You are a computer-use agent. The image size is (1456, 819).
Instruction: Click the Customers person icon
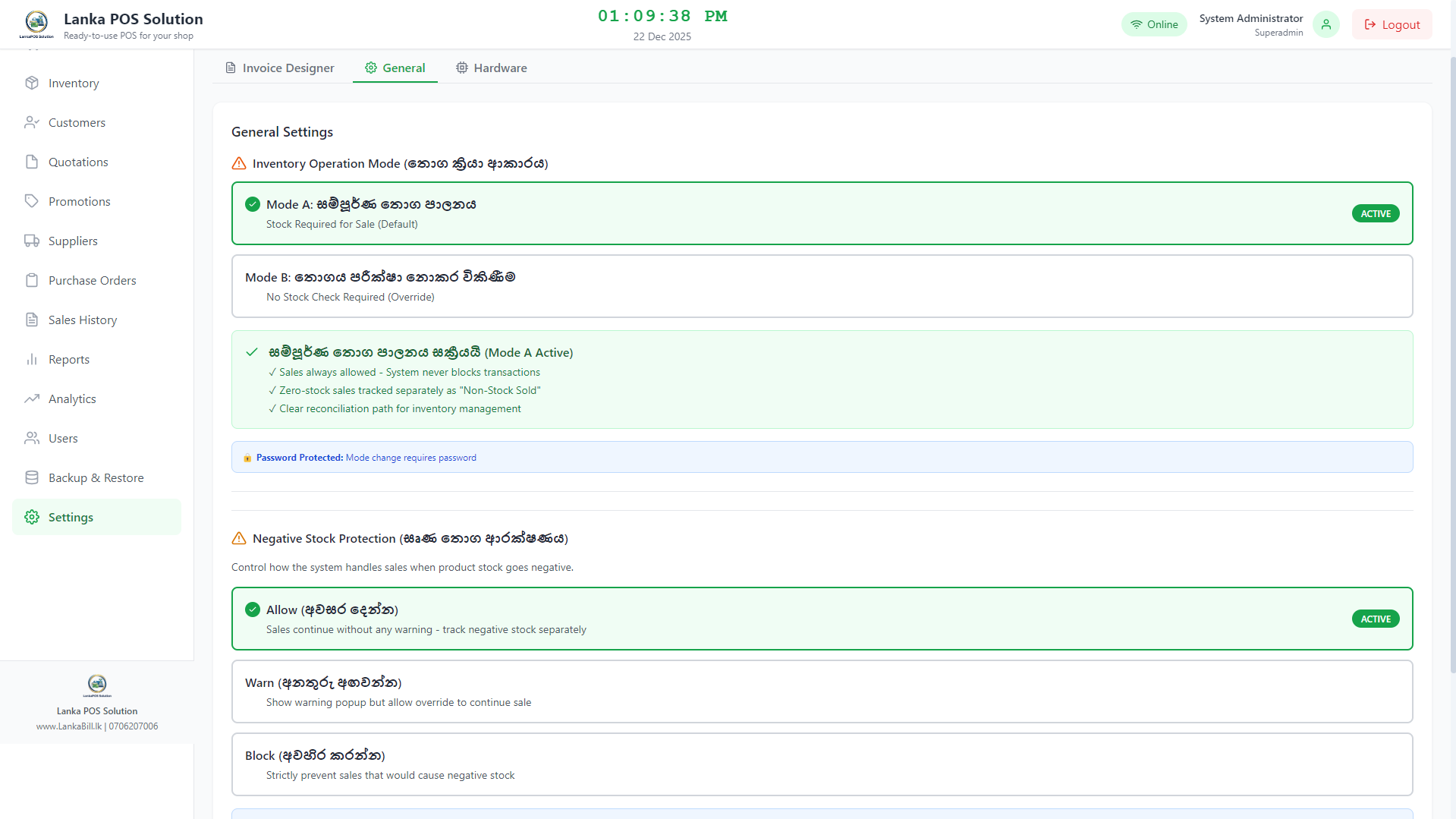click(x=32, y=122)
